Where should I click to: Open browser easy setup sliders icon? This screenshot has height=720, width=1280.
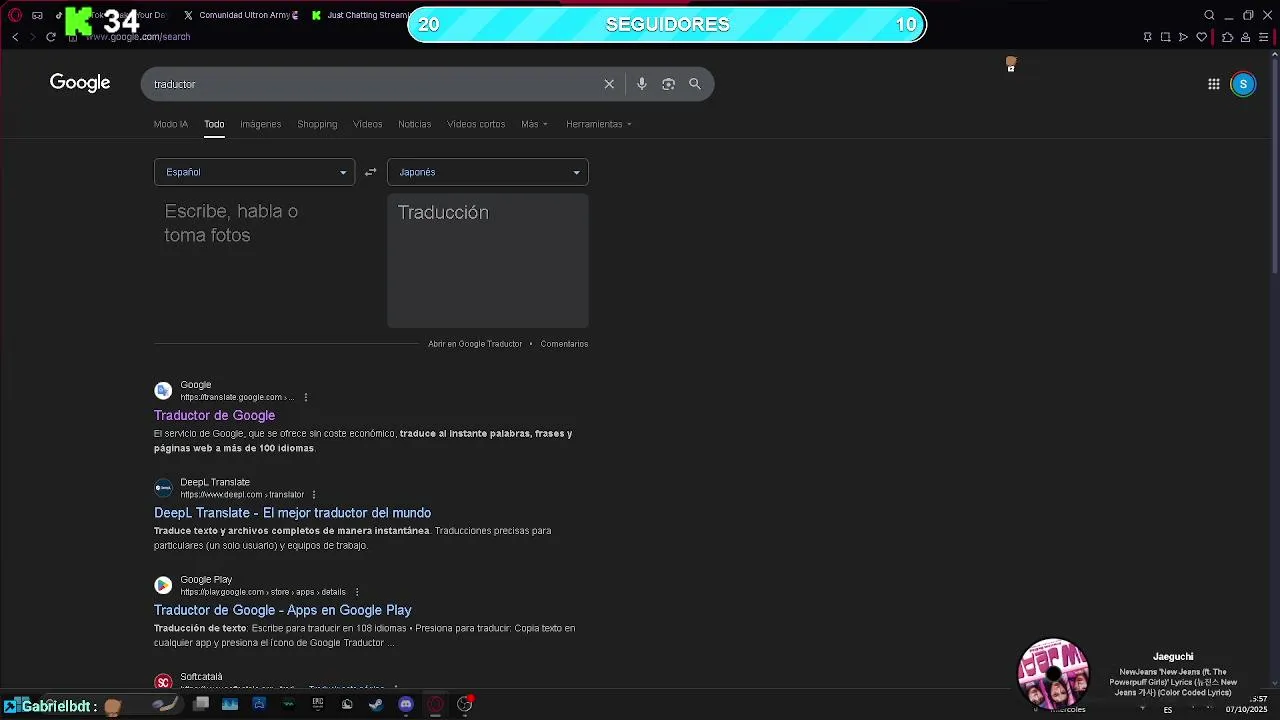(1263, 37)
